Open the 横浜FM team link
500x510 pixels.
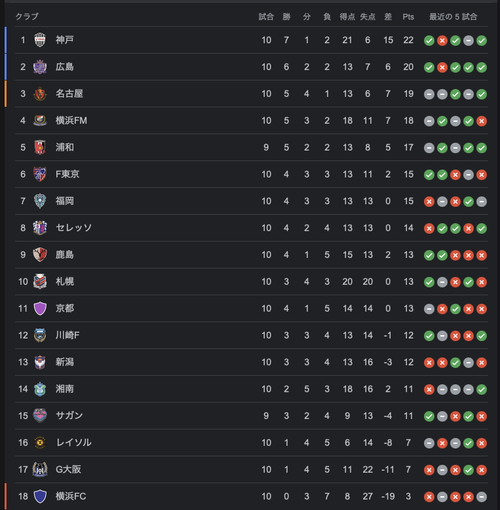[71, 121]
